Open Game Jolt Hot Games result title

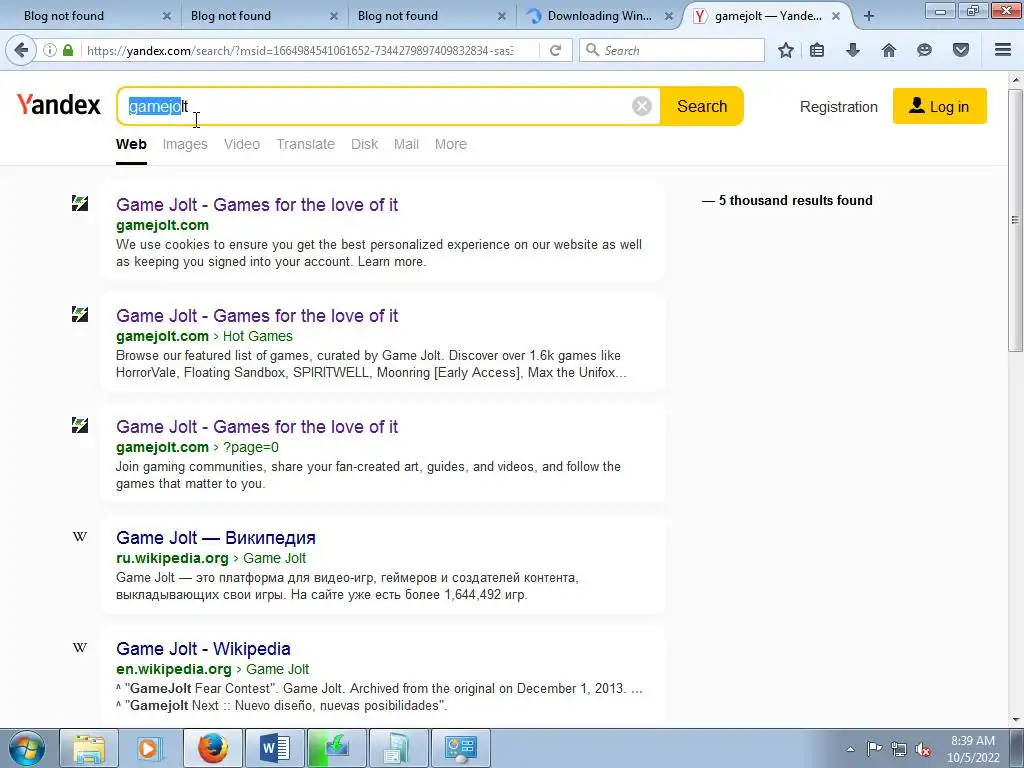click(x=257, y=315)
